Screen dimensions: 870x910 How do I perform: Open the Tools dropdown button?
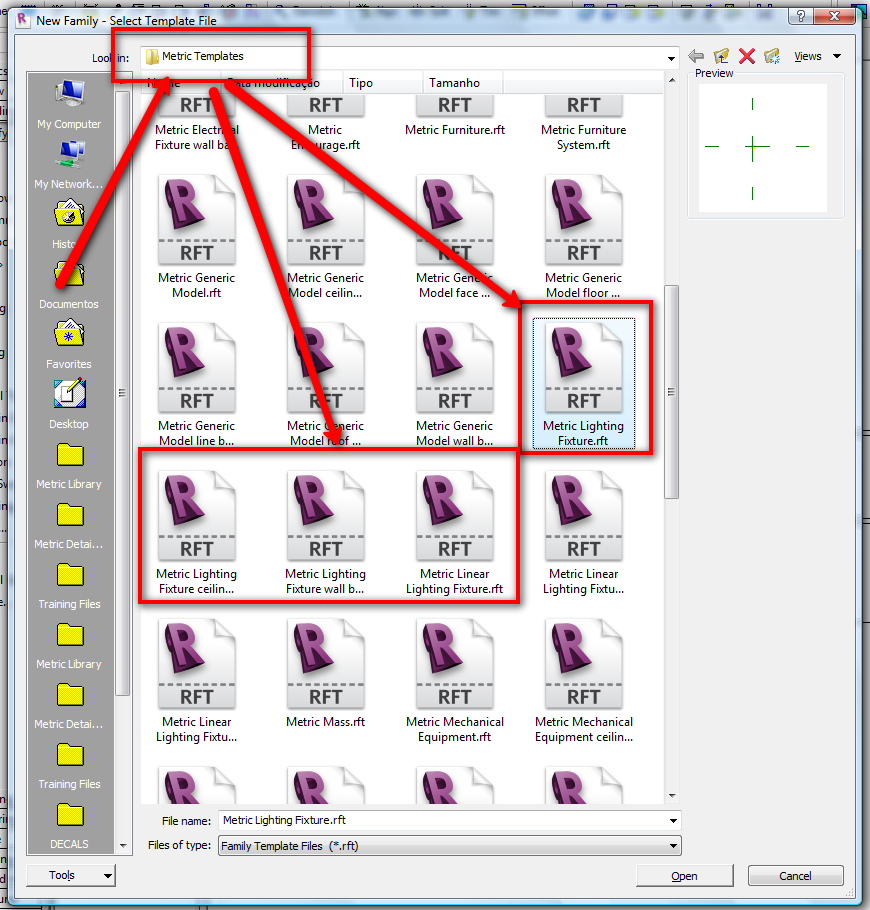pos(71,875)
